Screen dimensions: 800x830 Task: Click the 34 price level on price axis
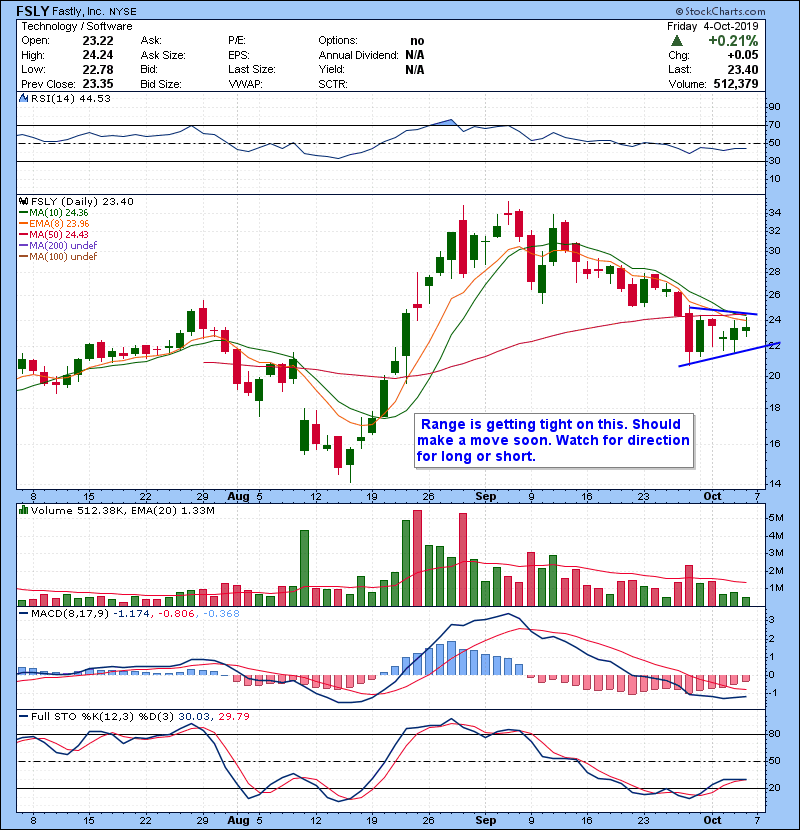[775, 213]
